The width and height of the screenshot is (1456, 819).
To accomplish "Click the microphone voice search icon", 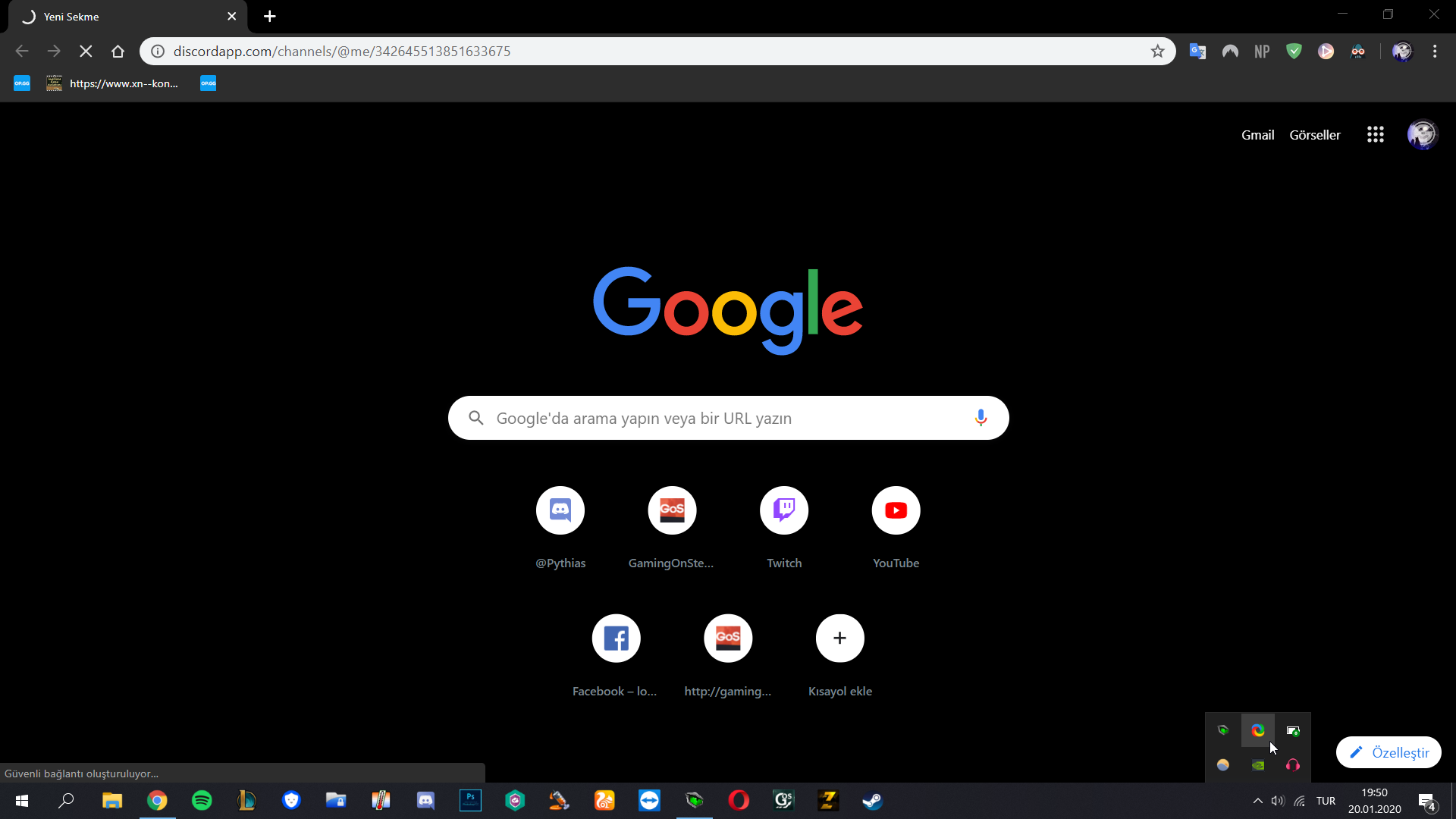I will (x=981, y=418).
